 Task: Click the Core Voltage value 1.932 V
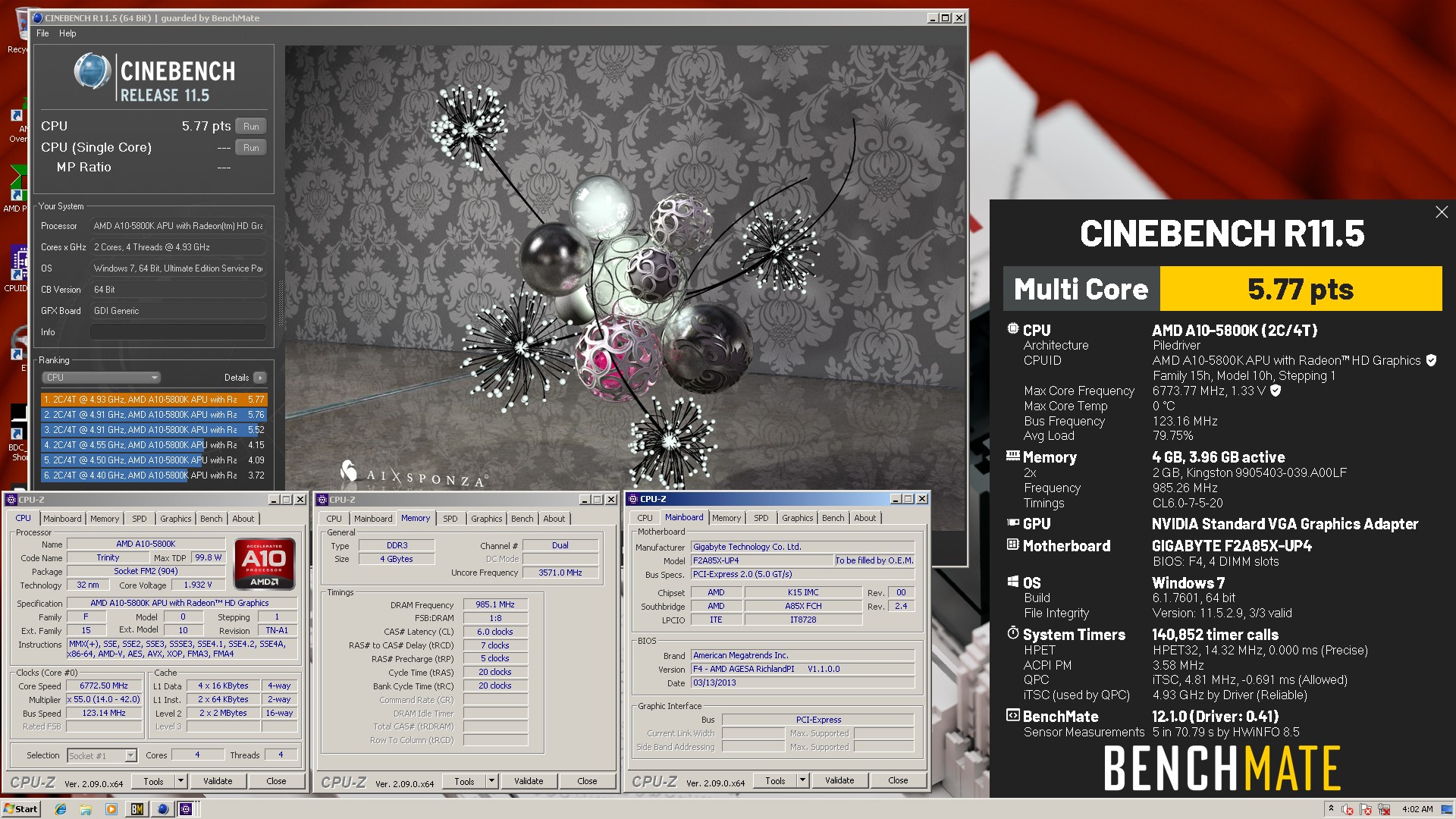[198, 585]
